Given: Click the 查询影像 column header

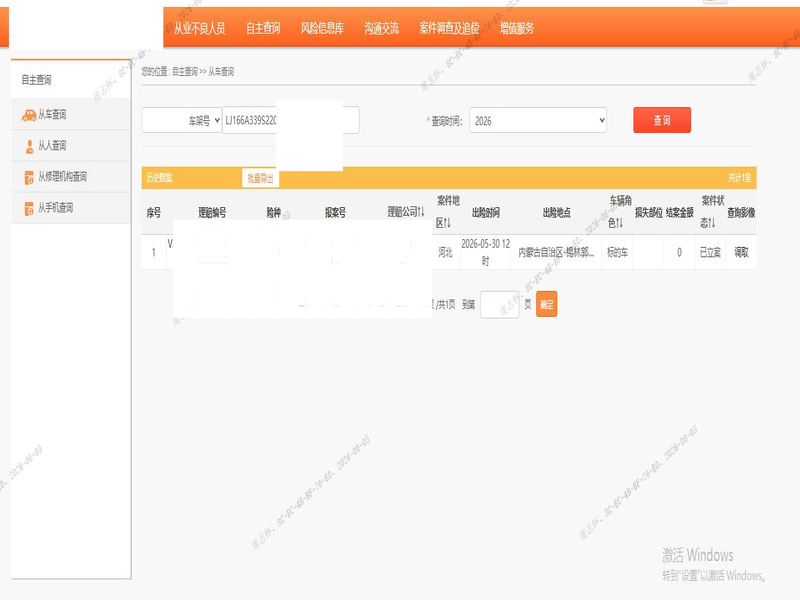Looking at the screenshot, I should [741, 212].
